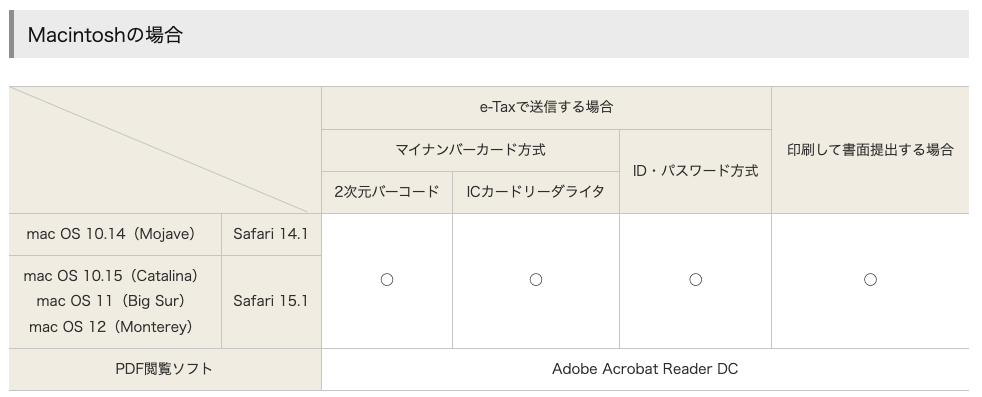982x397 pixels.
Task: Click the circle mark under ICカードリーダライタ
Action: pyautogui.click(x=535, y=280)
